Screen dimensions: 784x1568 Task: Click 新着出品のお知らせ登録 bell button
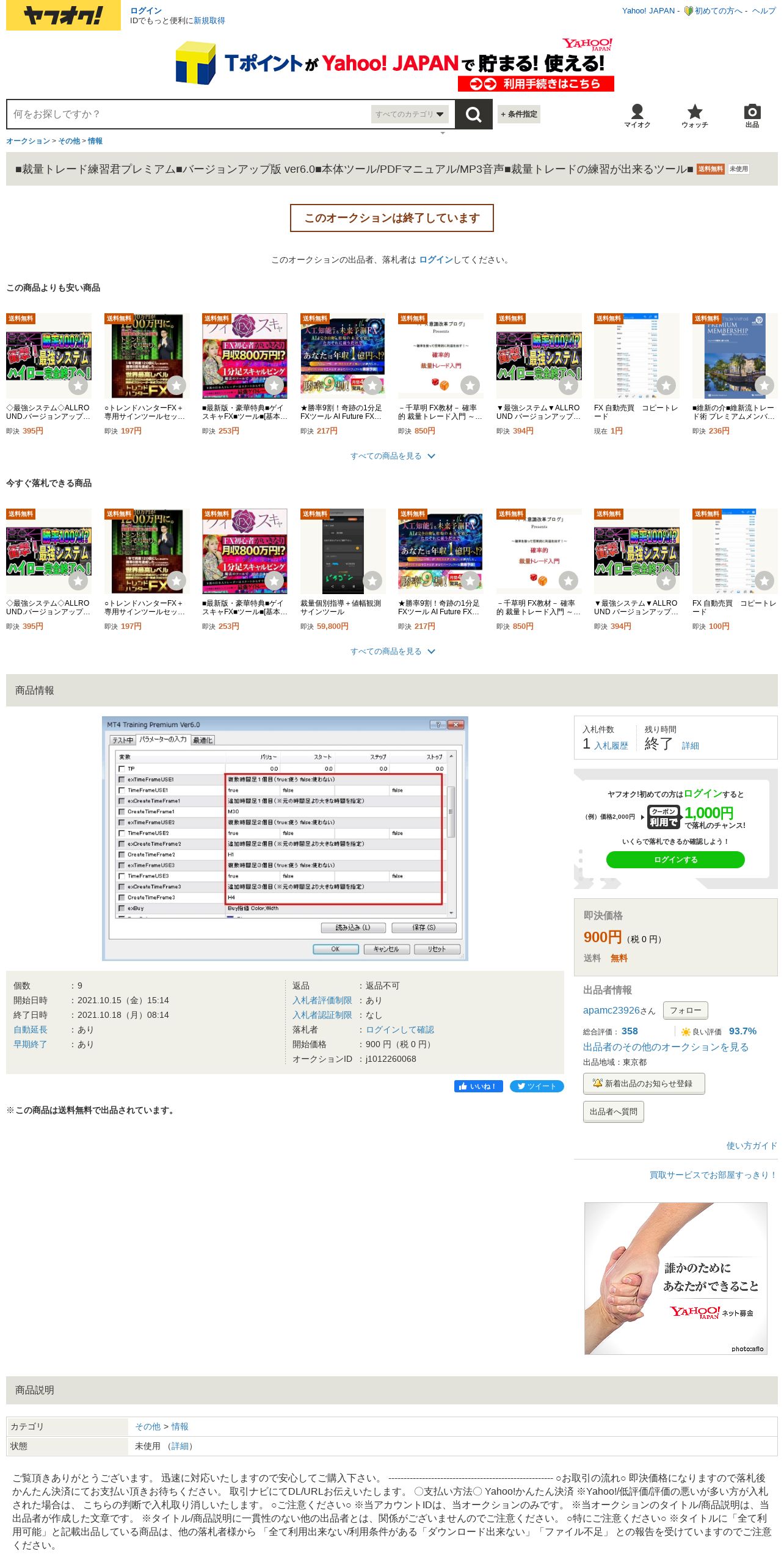(644, 1084)
